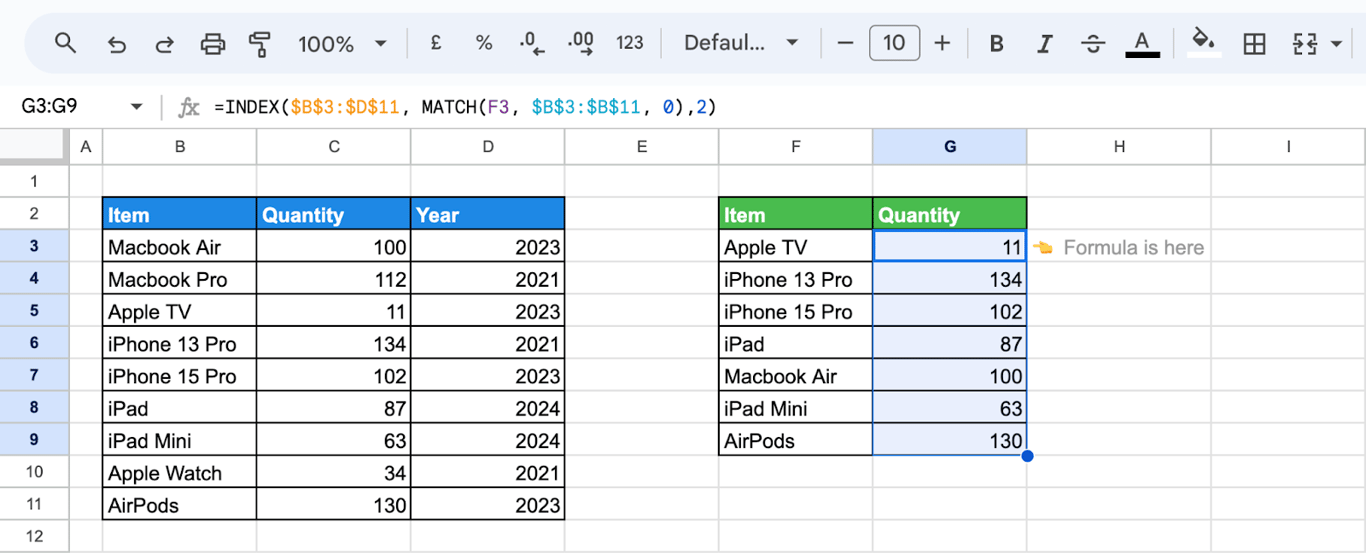Open the fill color picker
Viewport: 1366px width, 553px height.
point(1204,43)
